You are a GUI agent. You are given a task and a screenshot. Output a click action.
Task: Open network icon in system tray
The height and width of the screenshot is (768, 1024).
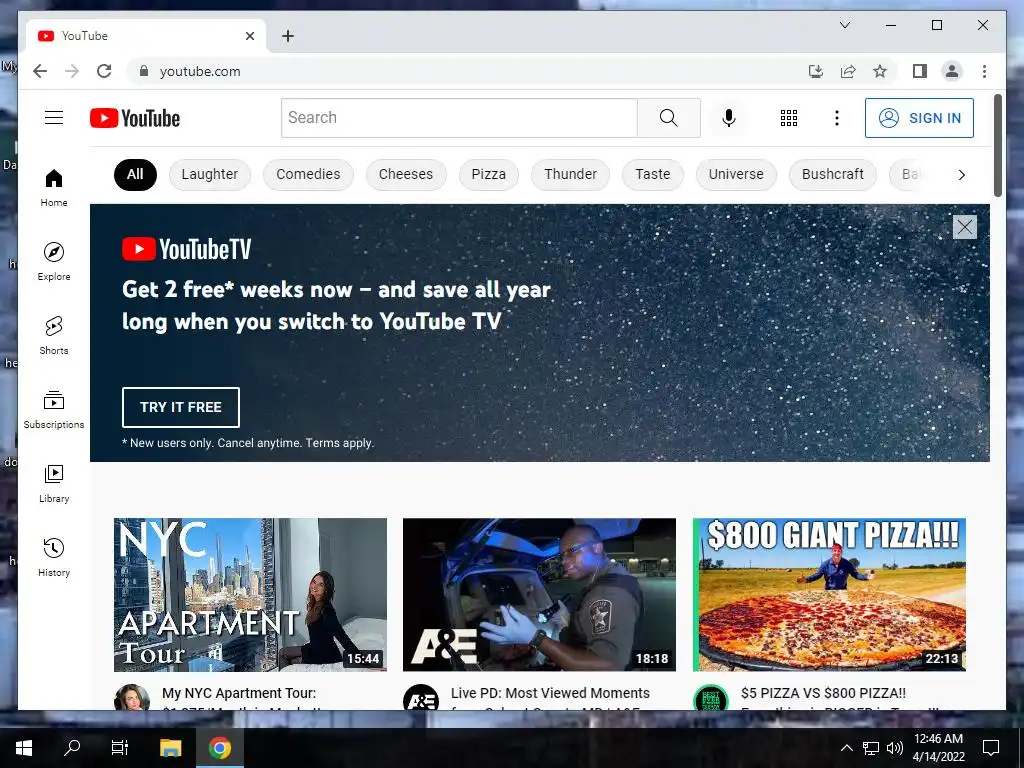click(871, 748)
